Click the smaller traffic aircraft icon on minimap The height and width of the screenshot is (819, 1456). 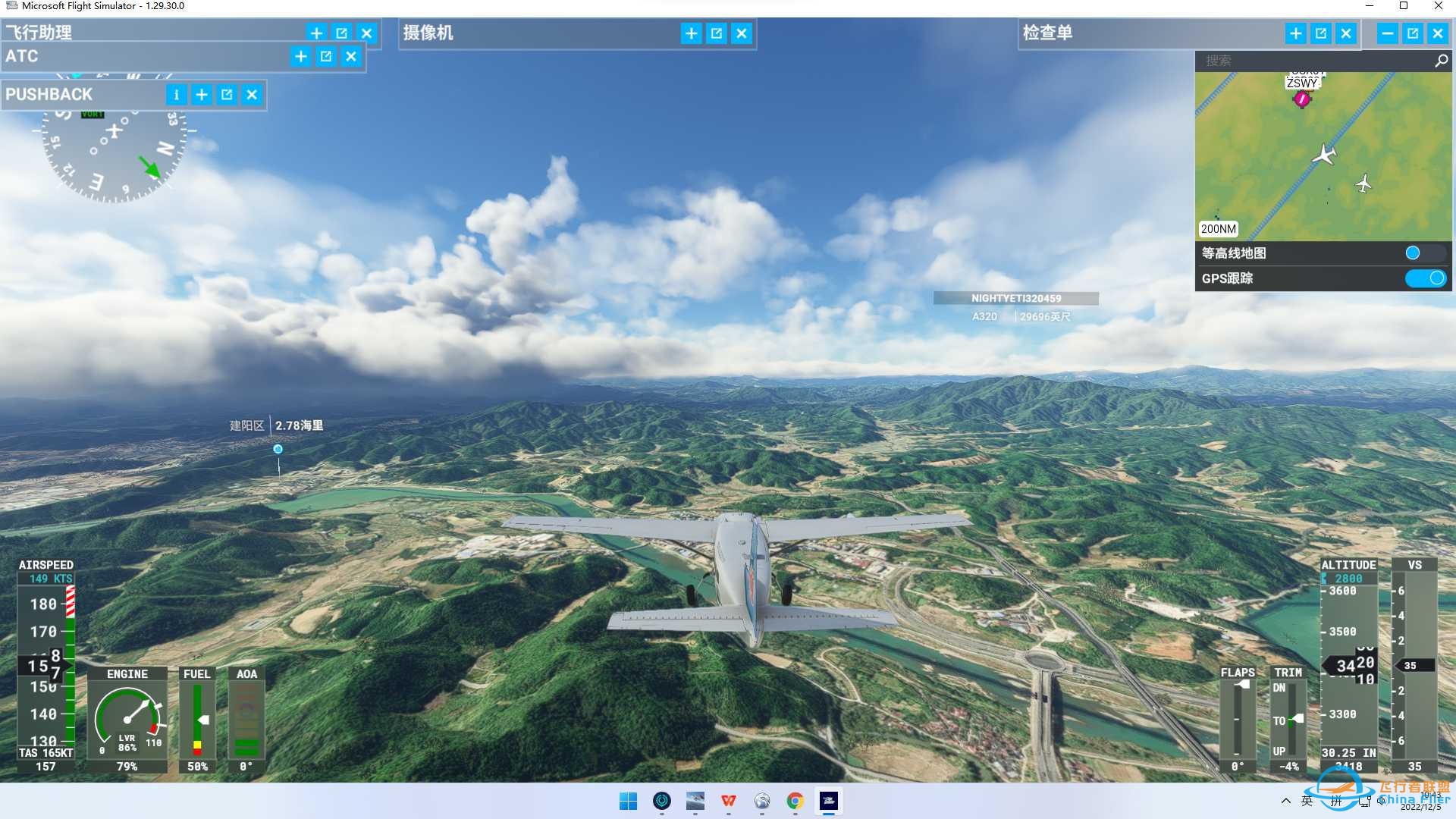point(1363,184)
